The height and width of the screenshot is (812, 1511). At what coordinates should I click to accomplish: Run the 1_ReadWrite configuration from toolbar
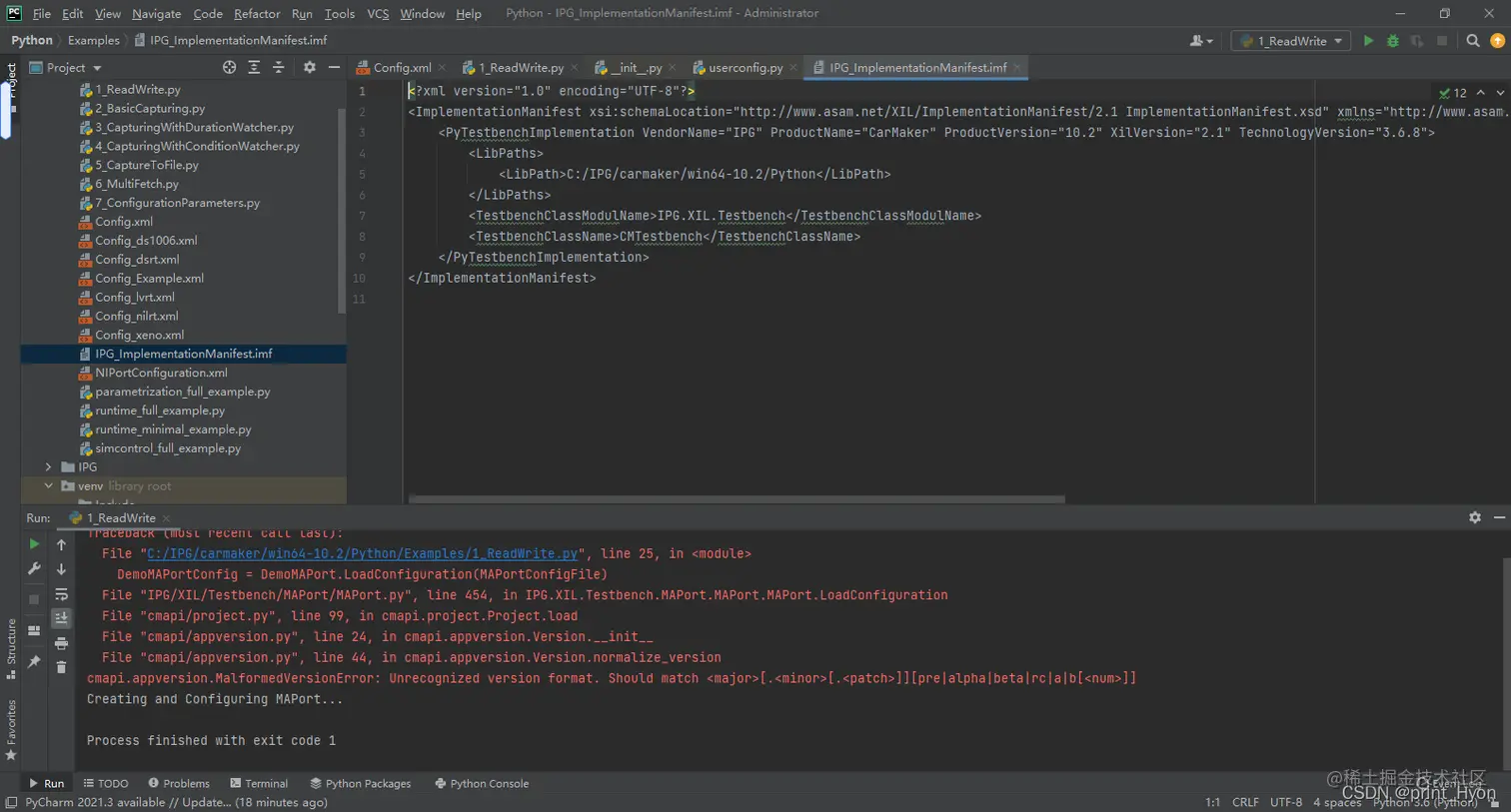pos(1368,41)
